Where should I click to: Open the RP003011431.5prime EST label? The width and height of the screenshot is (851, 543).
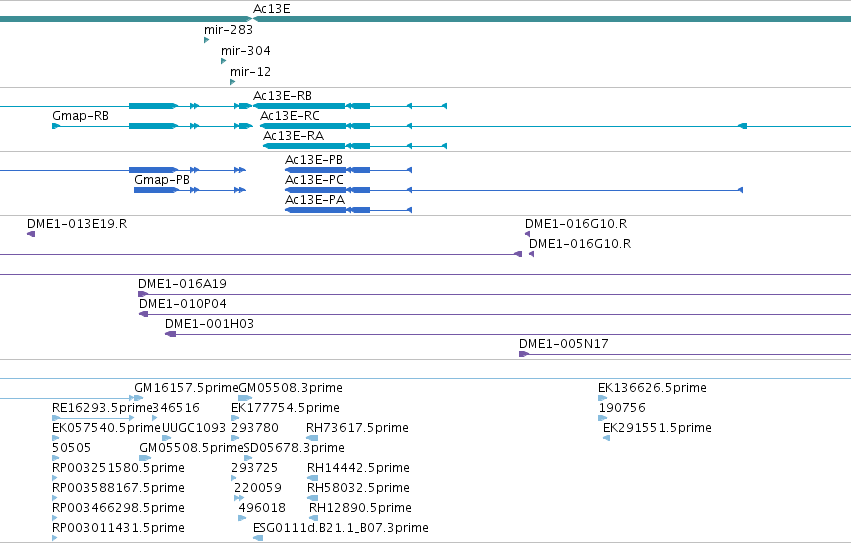[118, 528]
